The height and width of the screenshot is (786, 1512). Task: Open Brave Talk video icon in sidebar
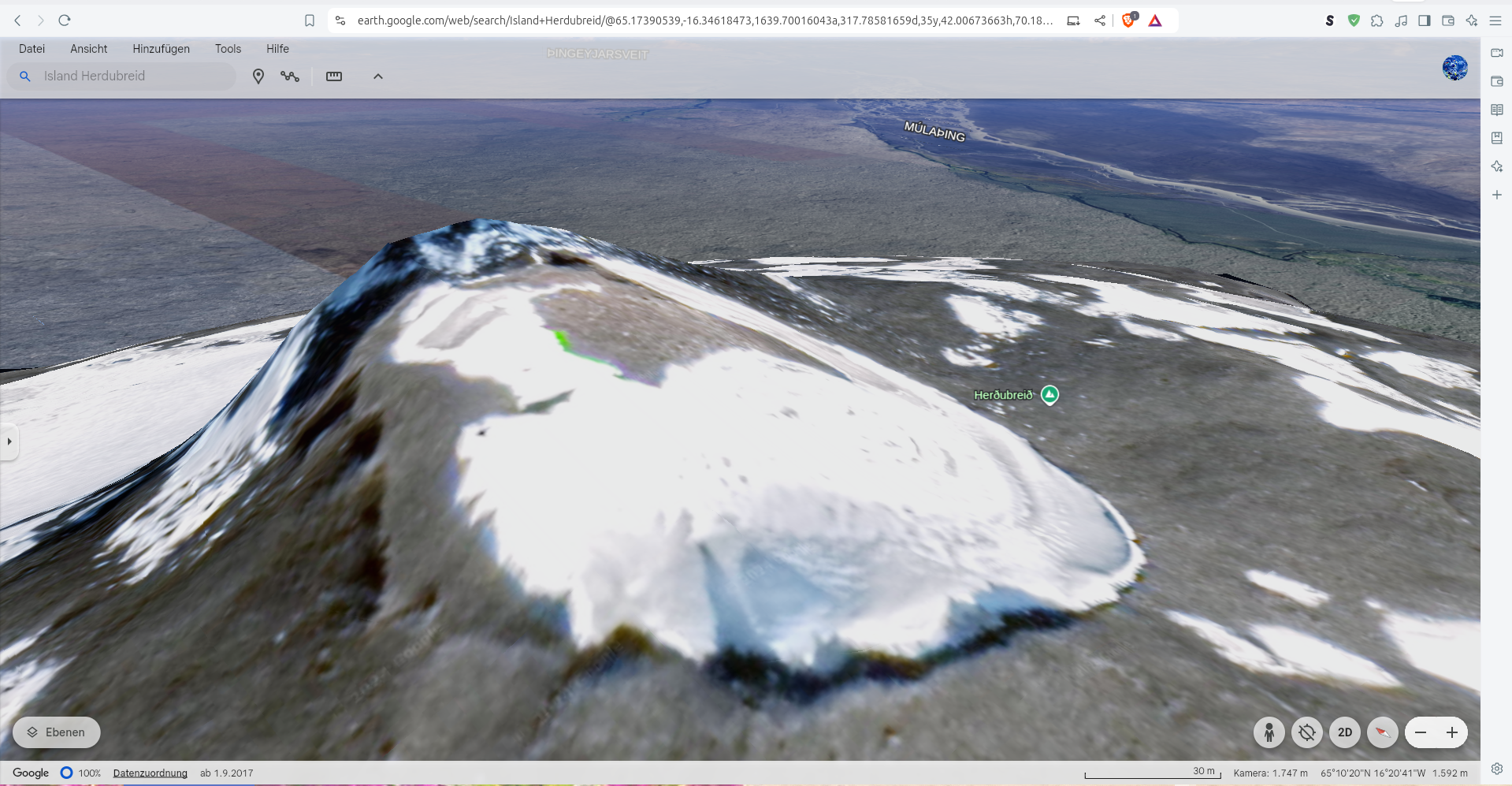click(1497, 53)
